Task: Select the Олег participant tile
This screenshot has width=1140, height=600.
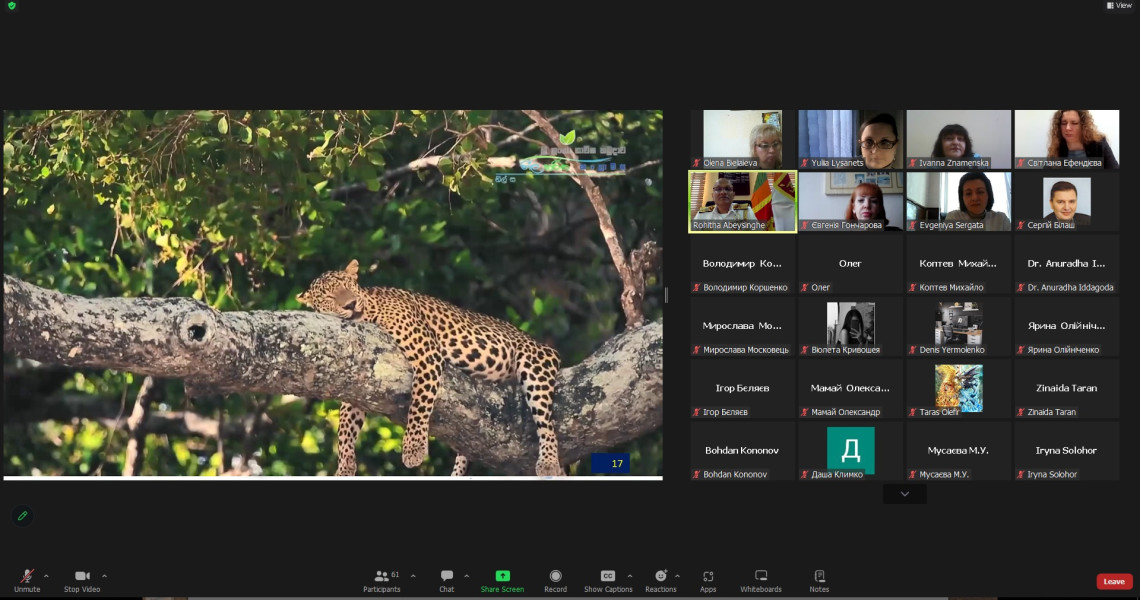Action: coord(851,264)
